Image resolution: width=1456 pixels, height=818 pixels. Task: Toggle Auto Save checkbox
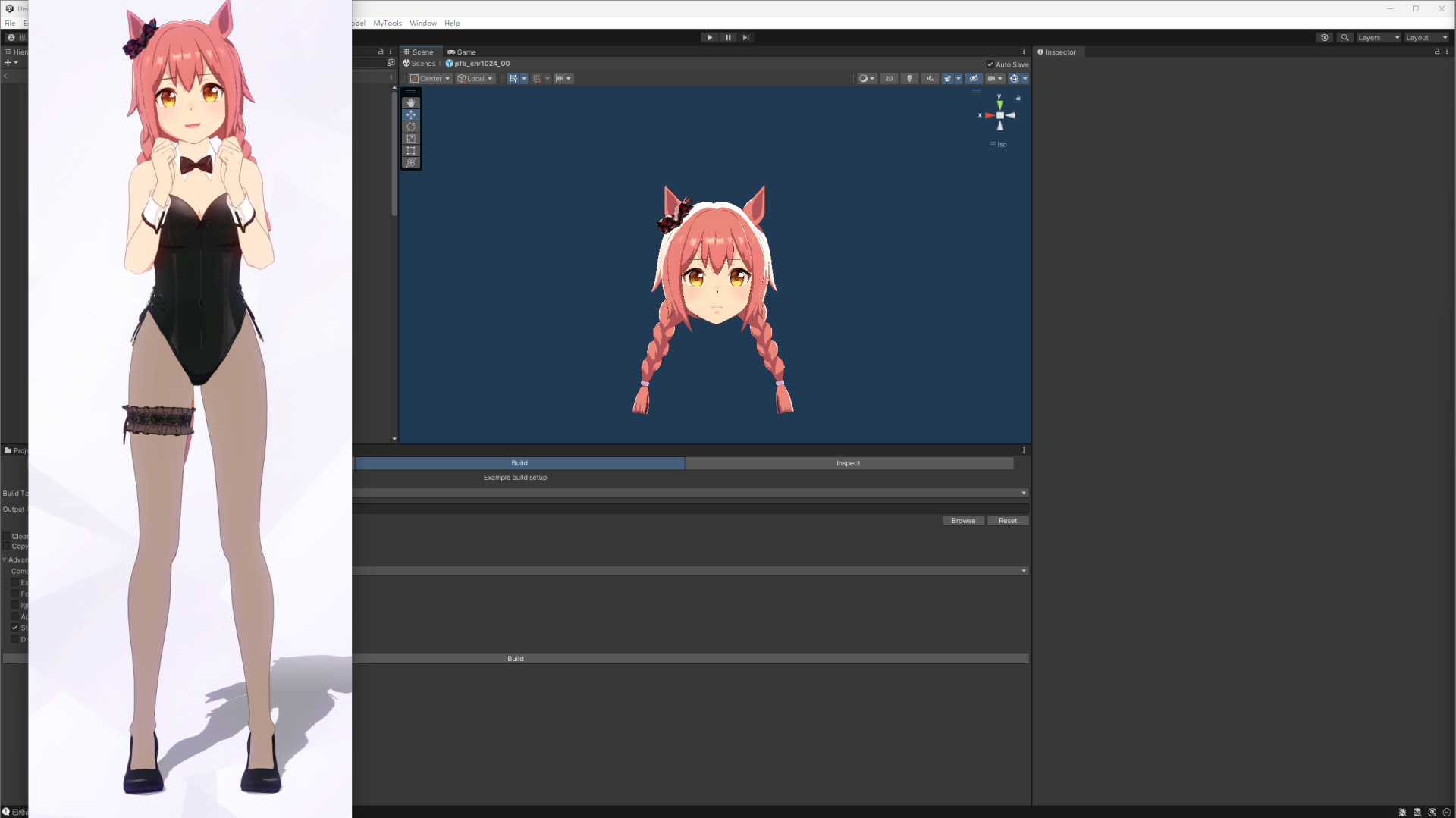pos(990,64)
